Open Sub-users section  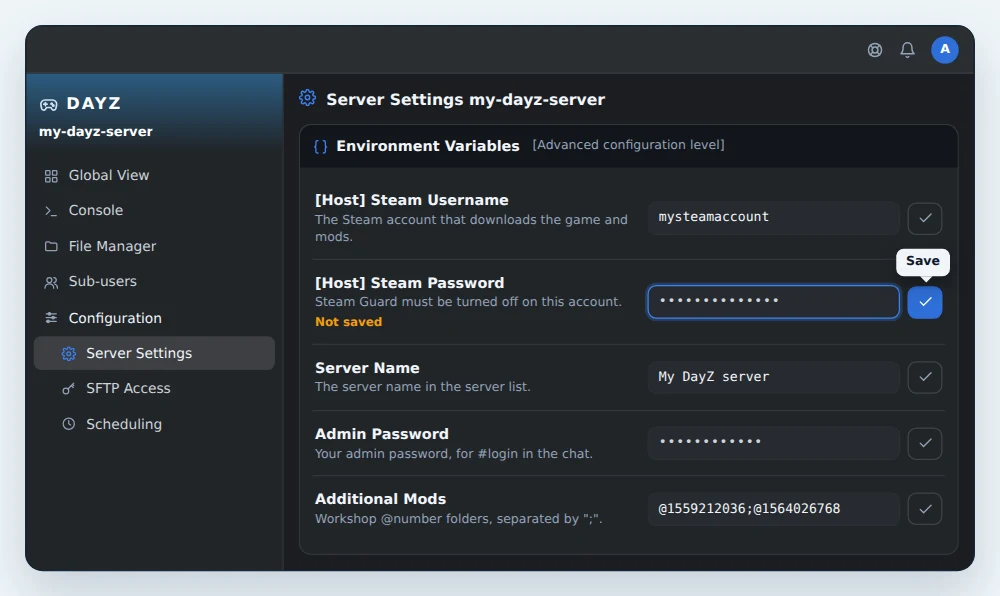tap(154, 282)
